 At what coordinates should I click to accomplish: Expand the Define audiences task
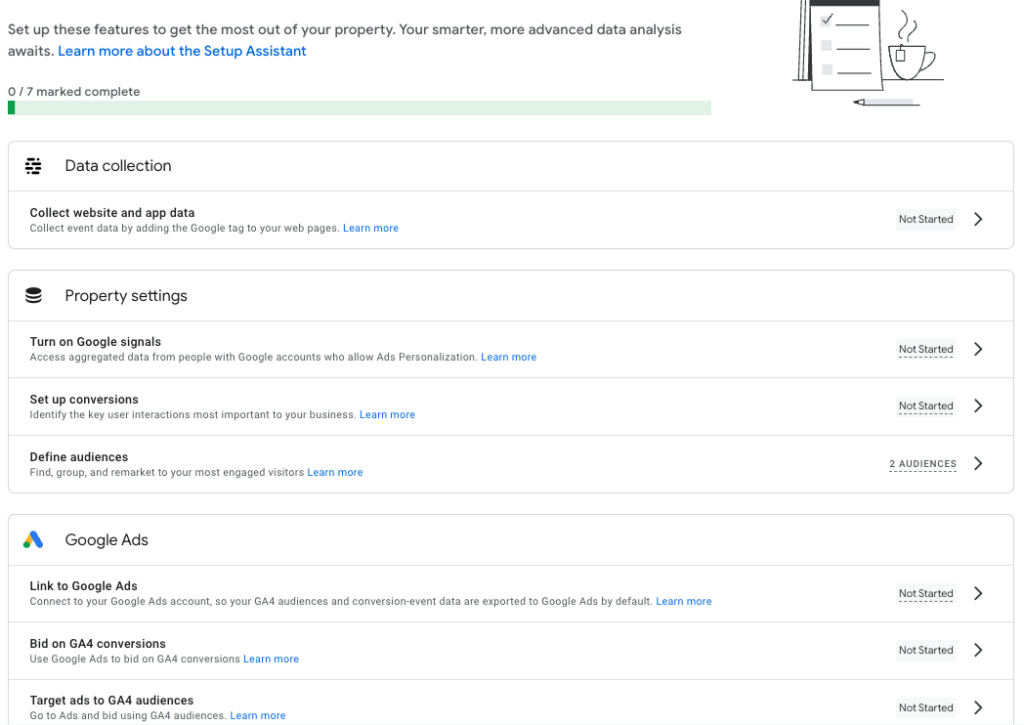[x=978, y=463]
